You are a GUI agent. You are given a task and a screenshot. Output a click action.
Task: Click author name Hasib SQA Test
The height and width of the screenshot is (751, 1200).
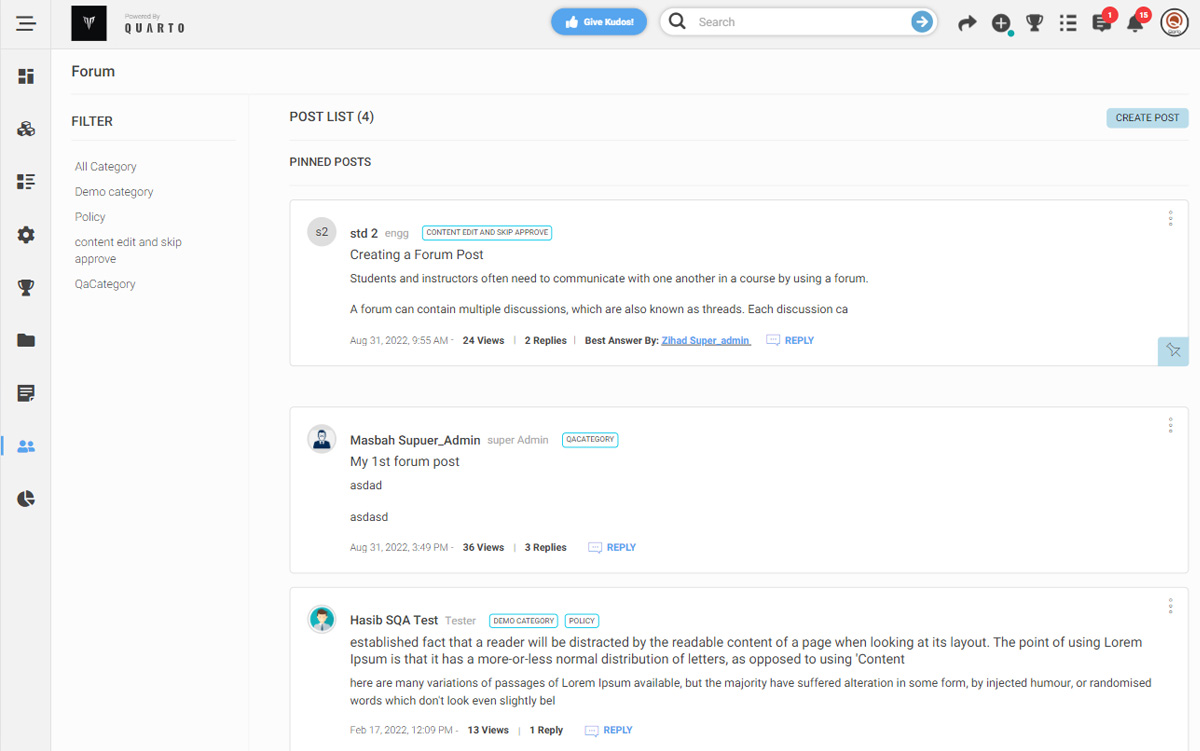point(394,620)
